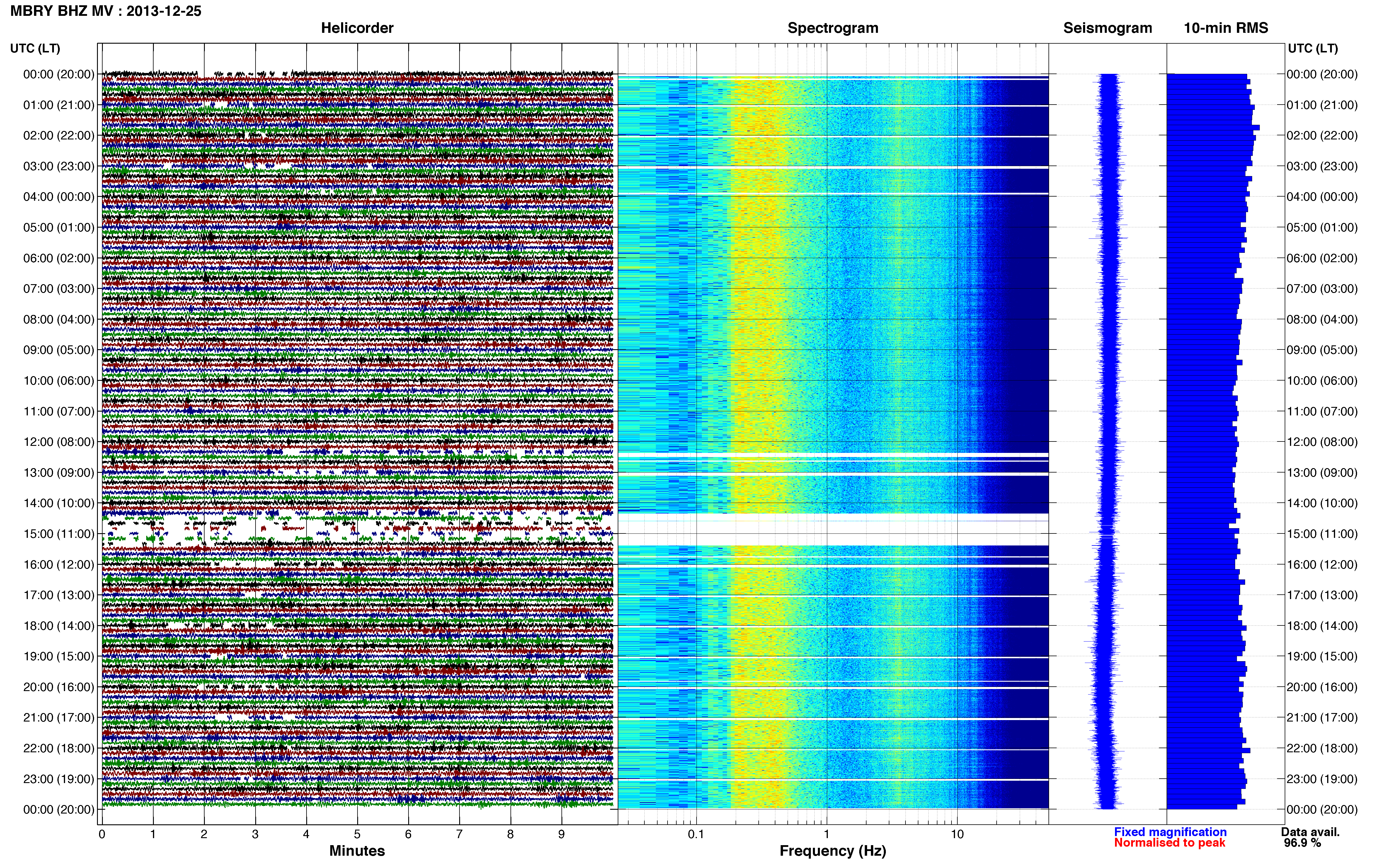Screen dimensions: 1389x868
Task: Click minute tick label 7
Action: tap(459, 834)
